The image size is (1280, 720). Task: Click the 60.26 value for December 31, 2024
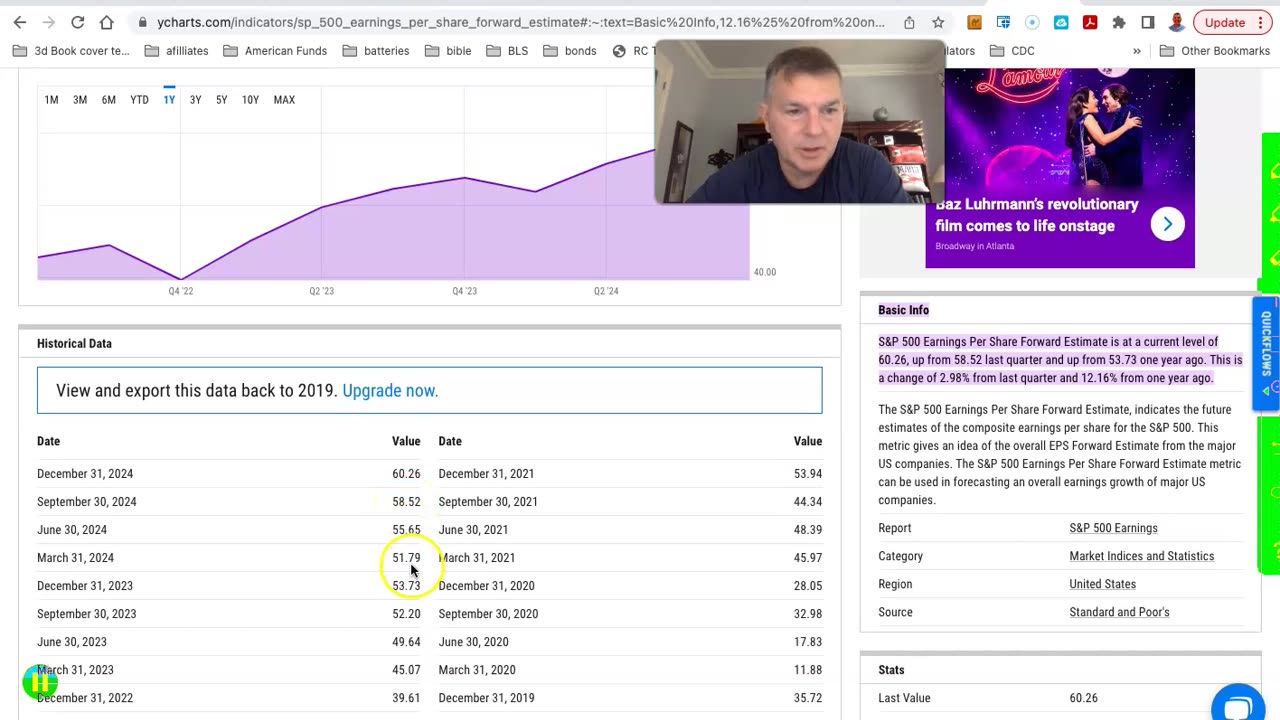[x=406, y=474]
